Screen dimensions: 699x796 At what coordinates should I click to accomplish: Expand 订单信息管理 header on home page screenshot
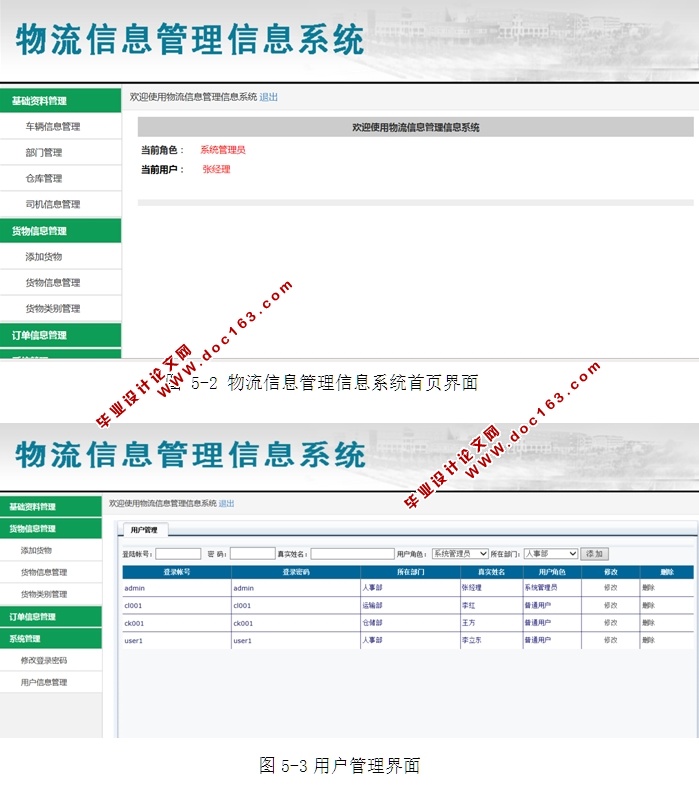tap(60, 335)
